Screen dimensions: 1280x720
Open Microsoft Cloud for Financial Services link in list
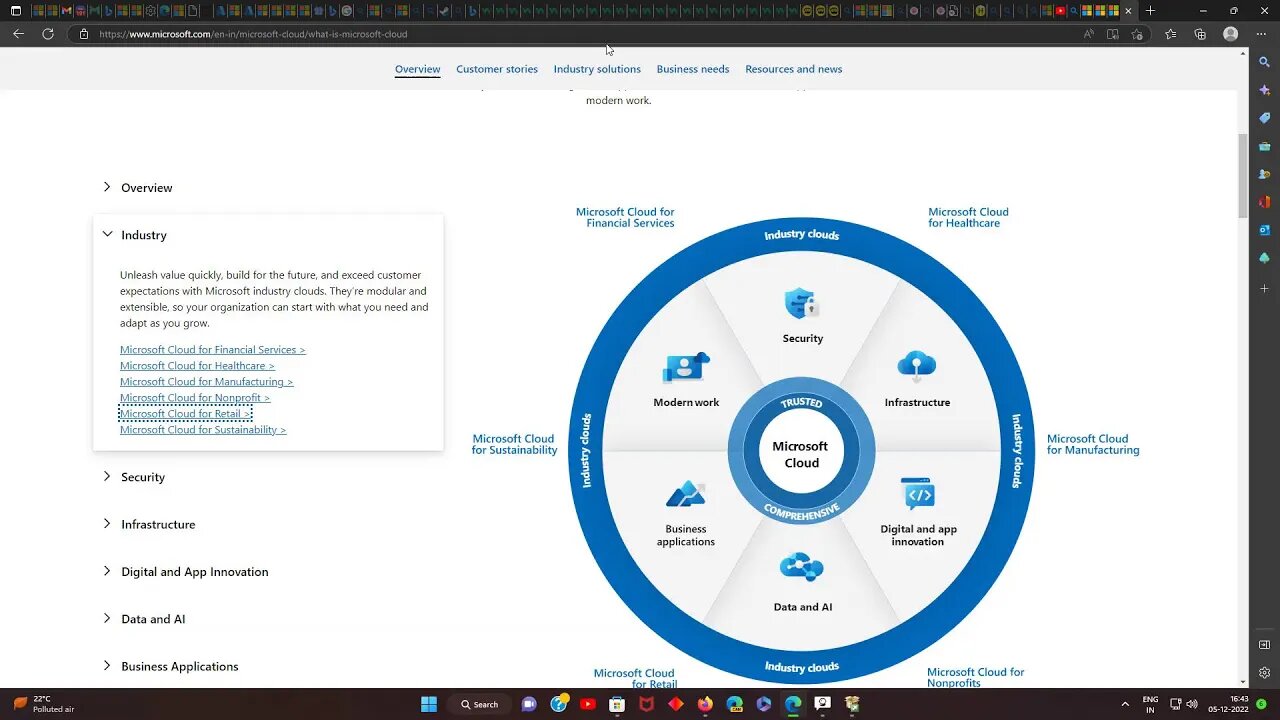[213, 350]
